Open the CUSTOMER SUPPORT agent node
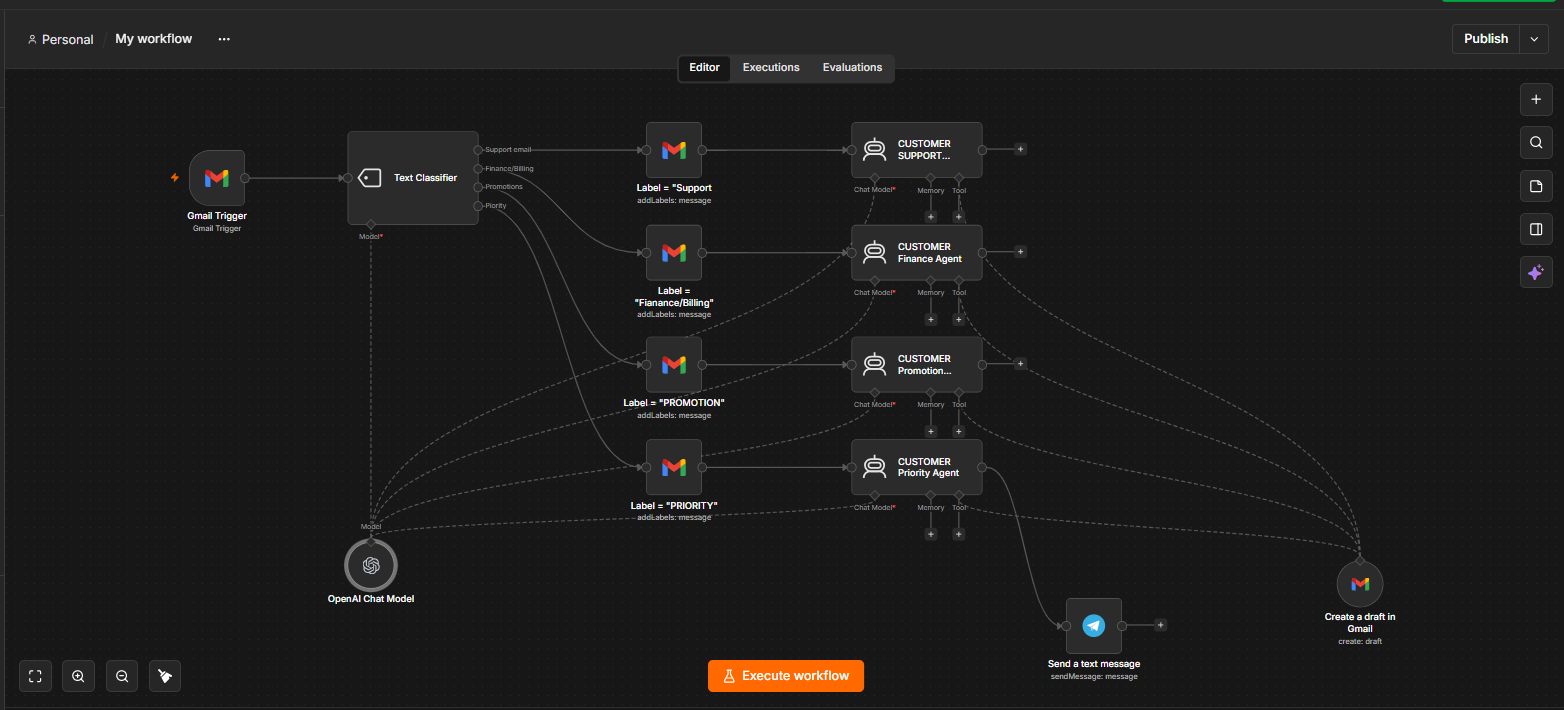The image size is (1564, 710). pos(917,150)
